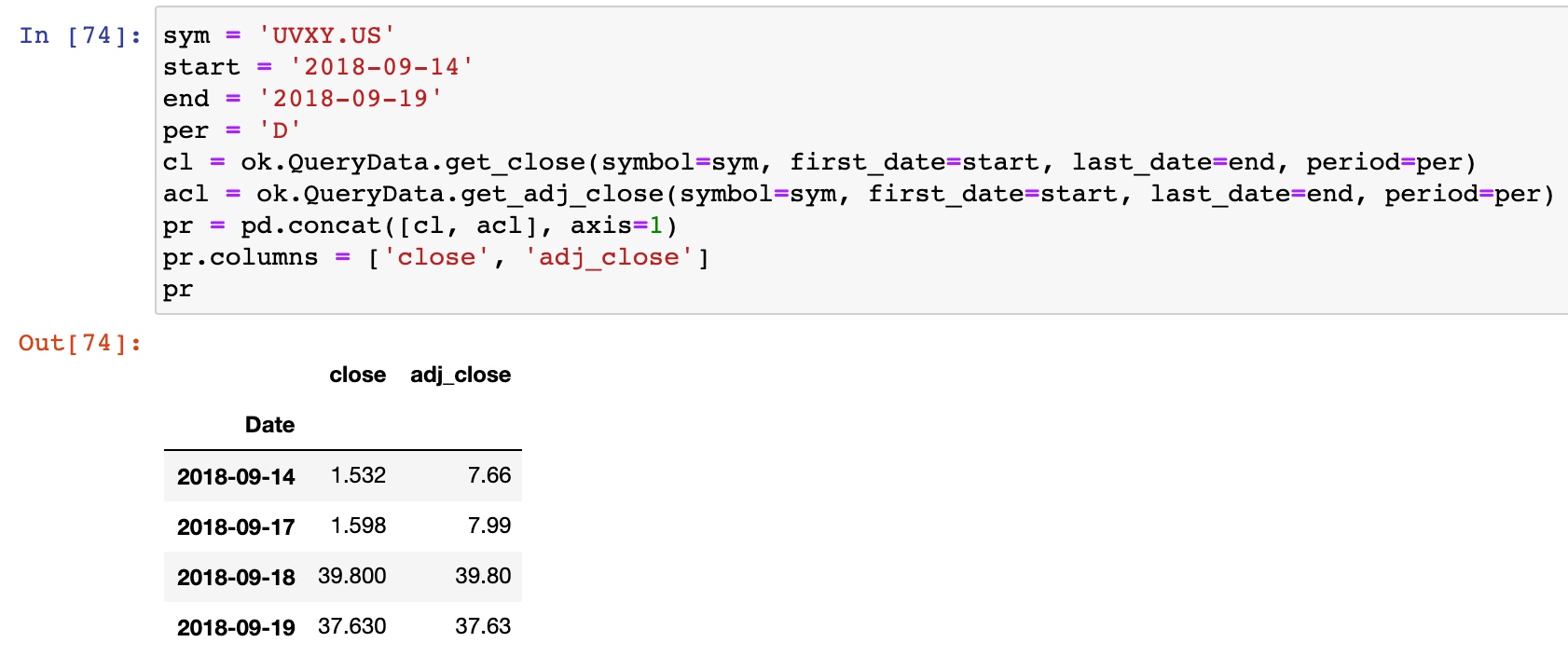Image resolution: width=1568 pixels, height=656 pixels.
Task: Click the start date string '2018-09-14'
Action: [382, 67]
